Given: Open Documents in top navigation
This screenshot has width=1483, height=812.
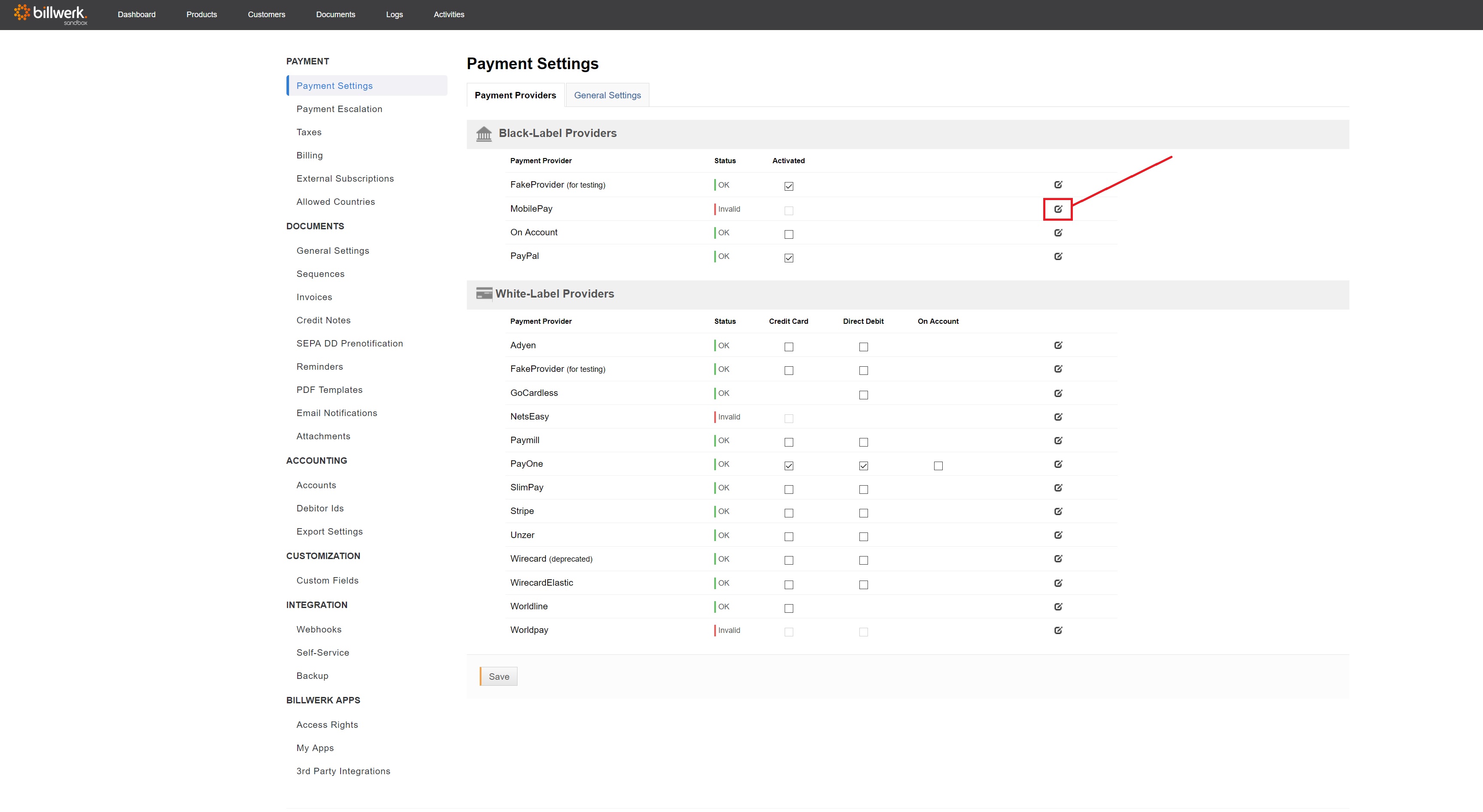Looking at the screenshot, I should [x=335, y=15].
